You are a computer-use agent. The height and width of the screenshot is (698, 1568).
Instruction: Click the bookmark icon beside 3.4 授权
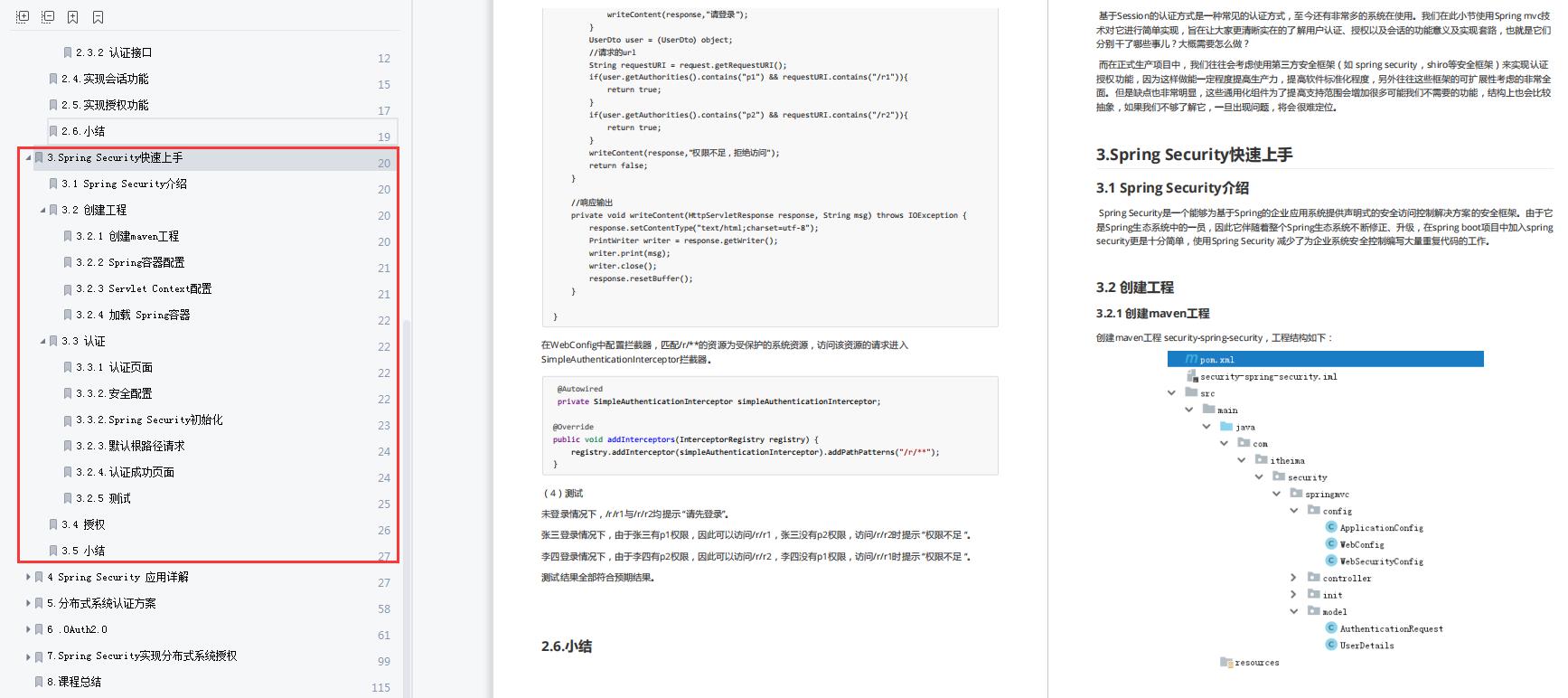point(53,524)
